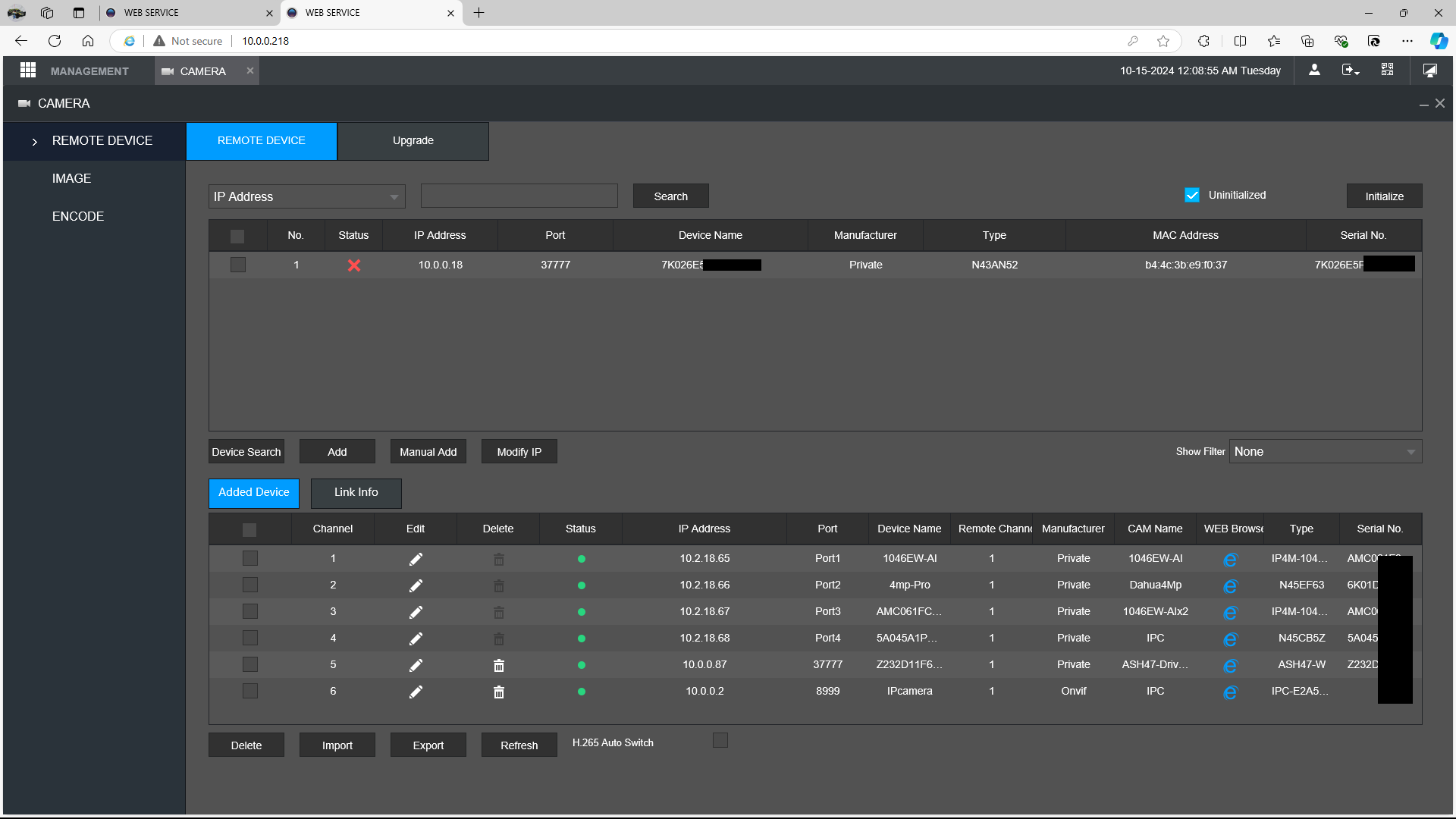Switch to the Link Info tab
This screenshot has width=1456, height=819.
coord(356,493)
